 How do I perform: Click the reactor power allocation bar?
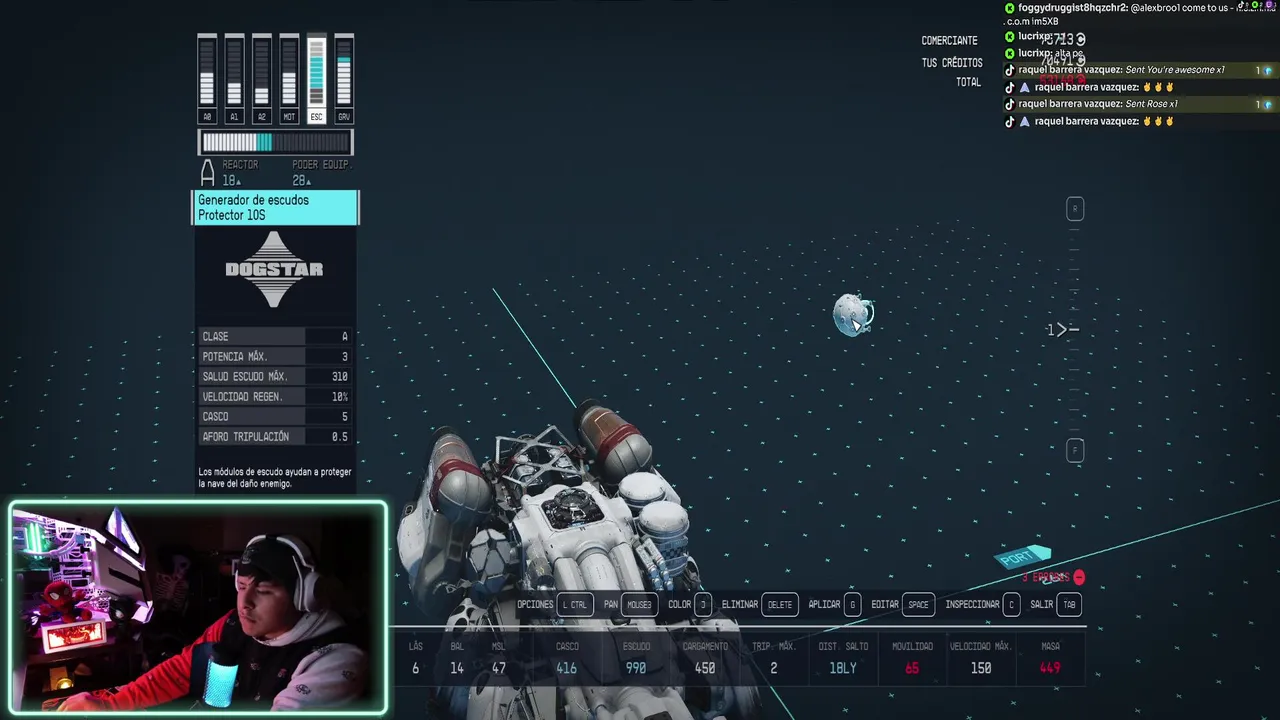click(x=275, y=143)
